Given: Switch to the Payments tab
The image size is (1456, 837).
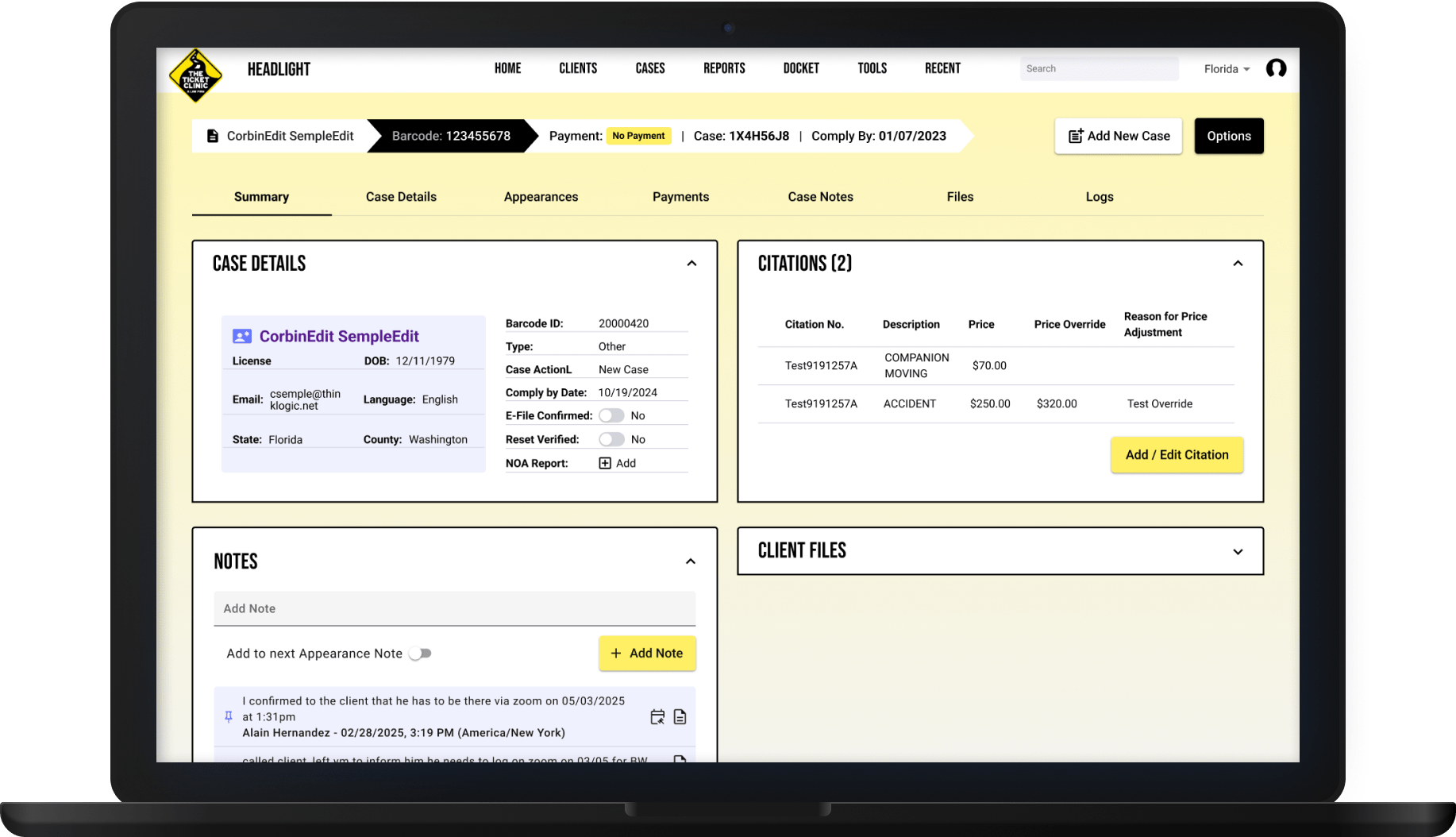Looking at the screenshot, I should (x=680, y=197).
